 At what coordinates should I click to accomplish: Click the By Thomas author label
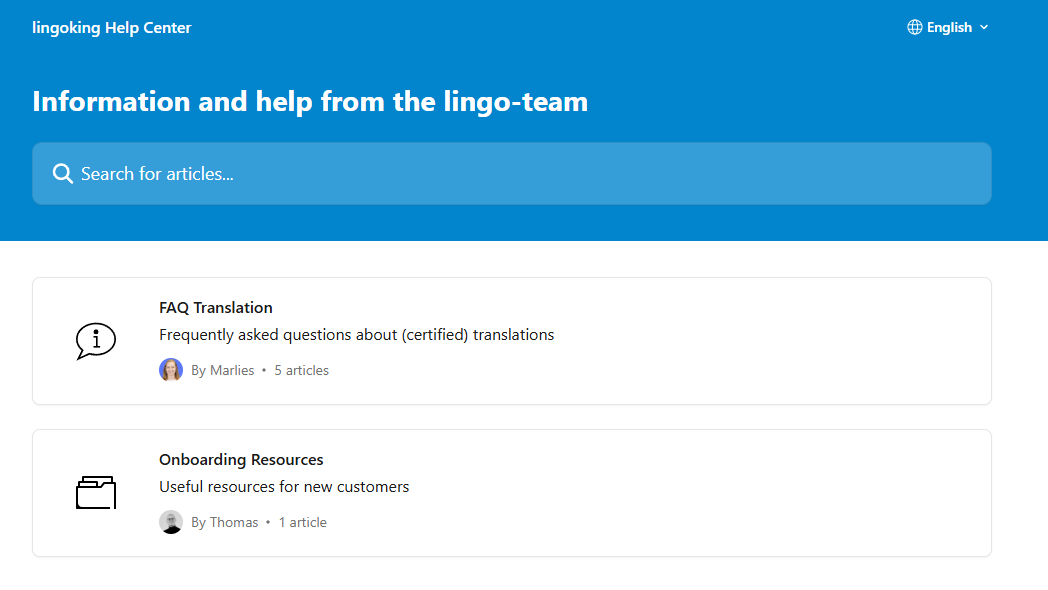[225, 523]
